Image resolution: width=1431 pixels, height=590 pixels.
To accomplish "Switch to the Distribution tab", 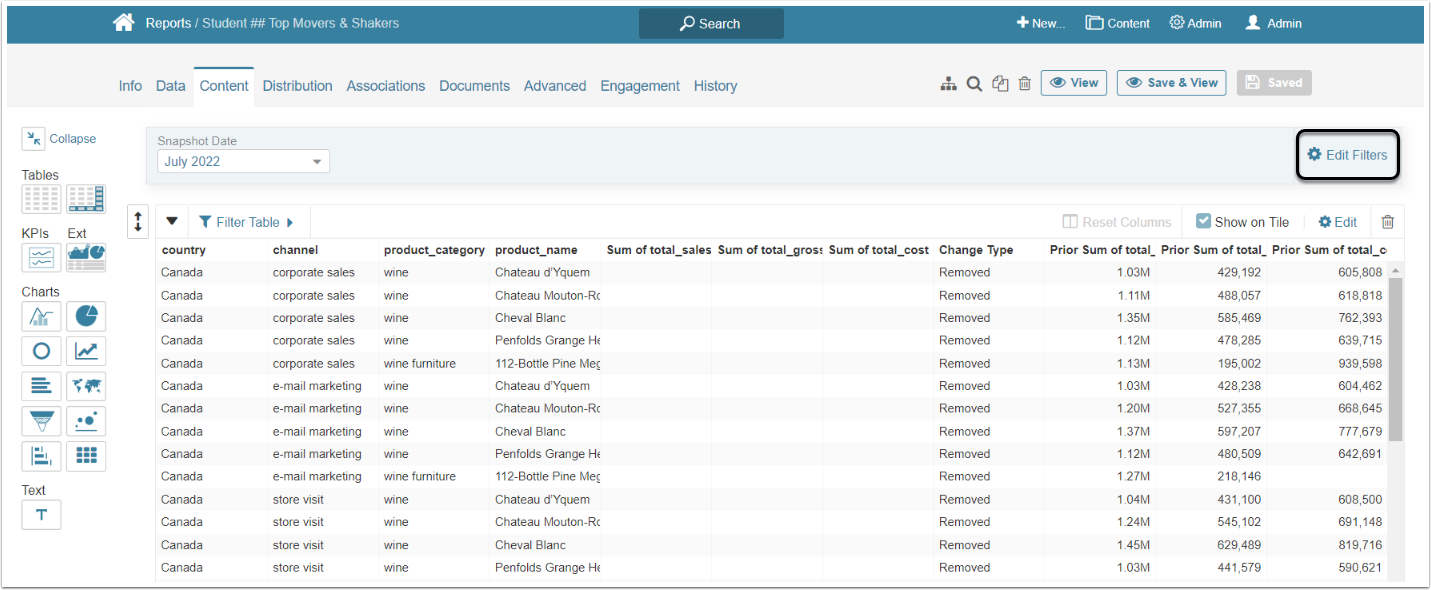I will tap(297, 86).
